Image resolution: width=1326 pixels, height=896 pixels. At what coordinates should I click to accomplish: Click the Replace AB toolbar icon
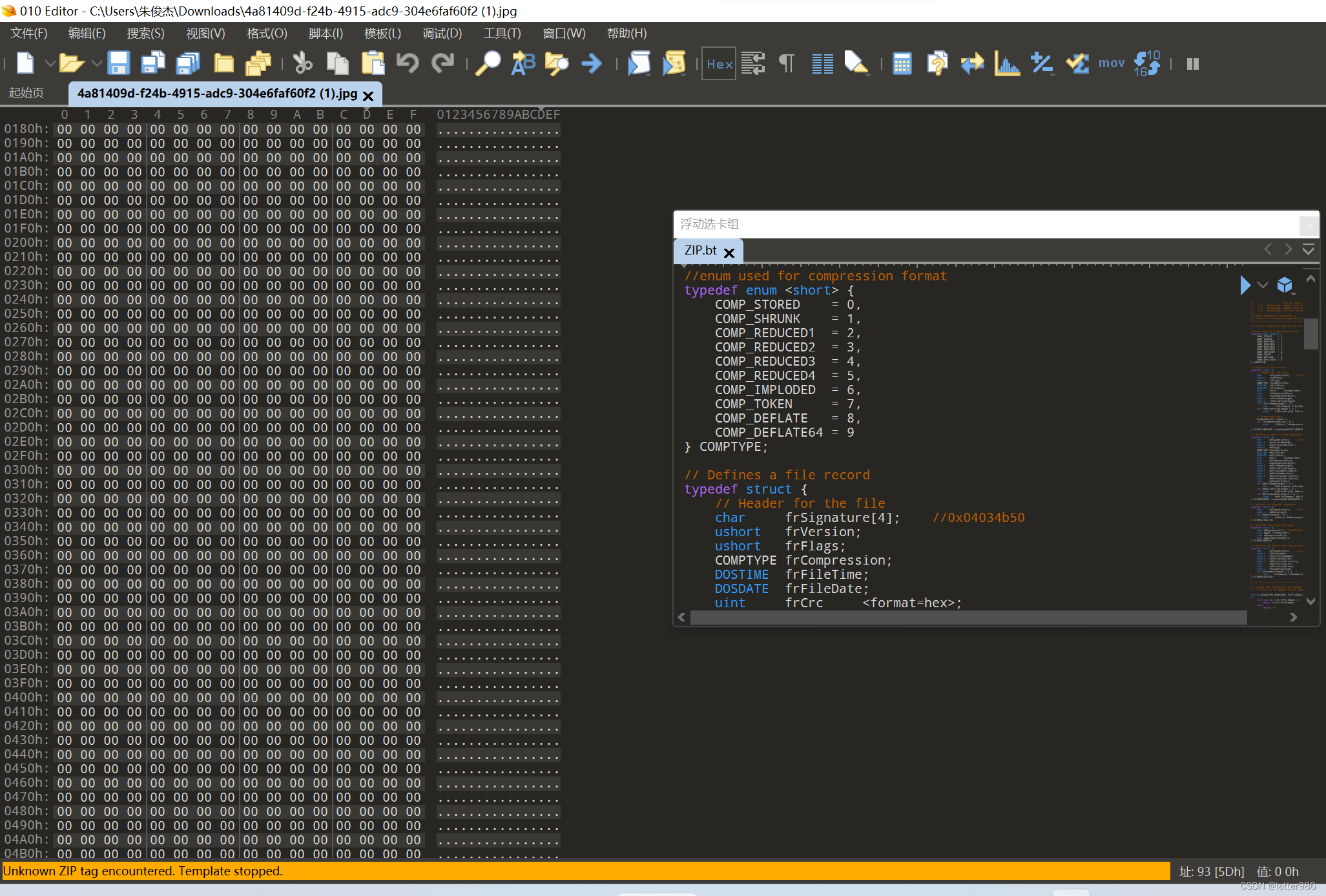click(x=523, y=63)
